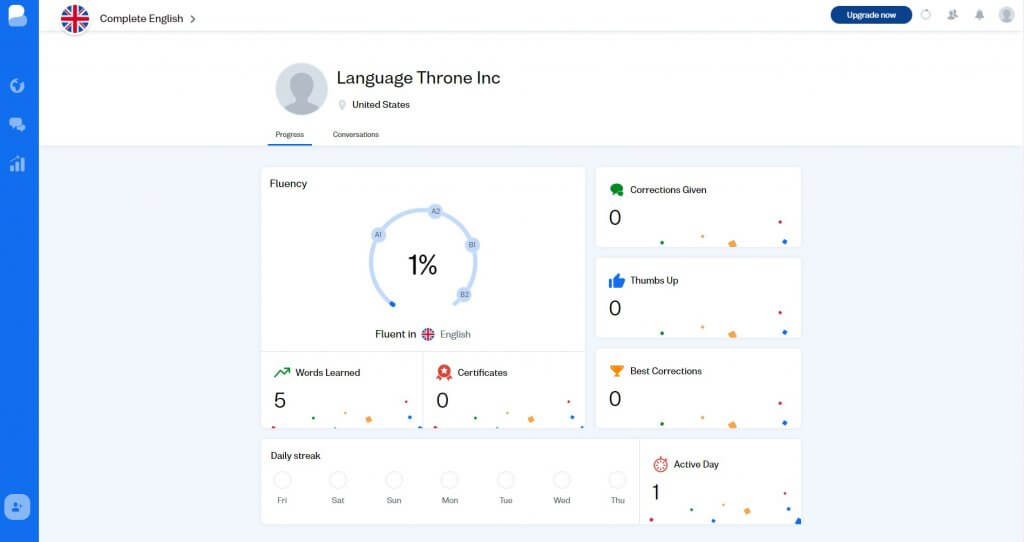
Task: Select the Fri circle in Daily streak
Action: click(x=282, y=481)
